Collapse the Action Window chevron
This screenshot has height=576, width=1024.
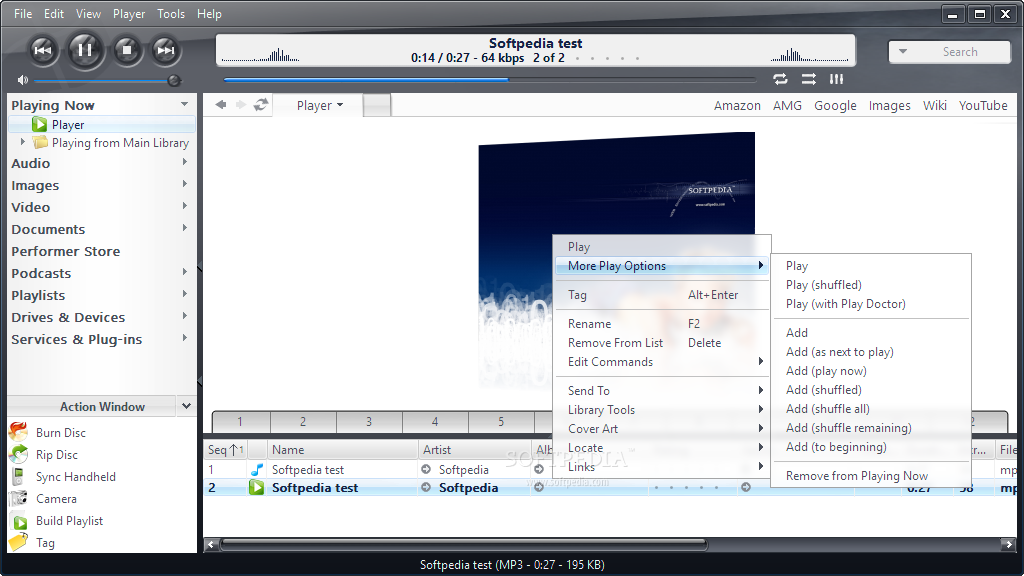186,406
